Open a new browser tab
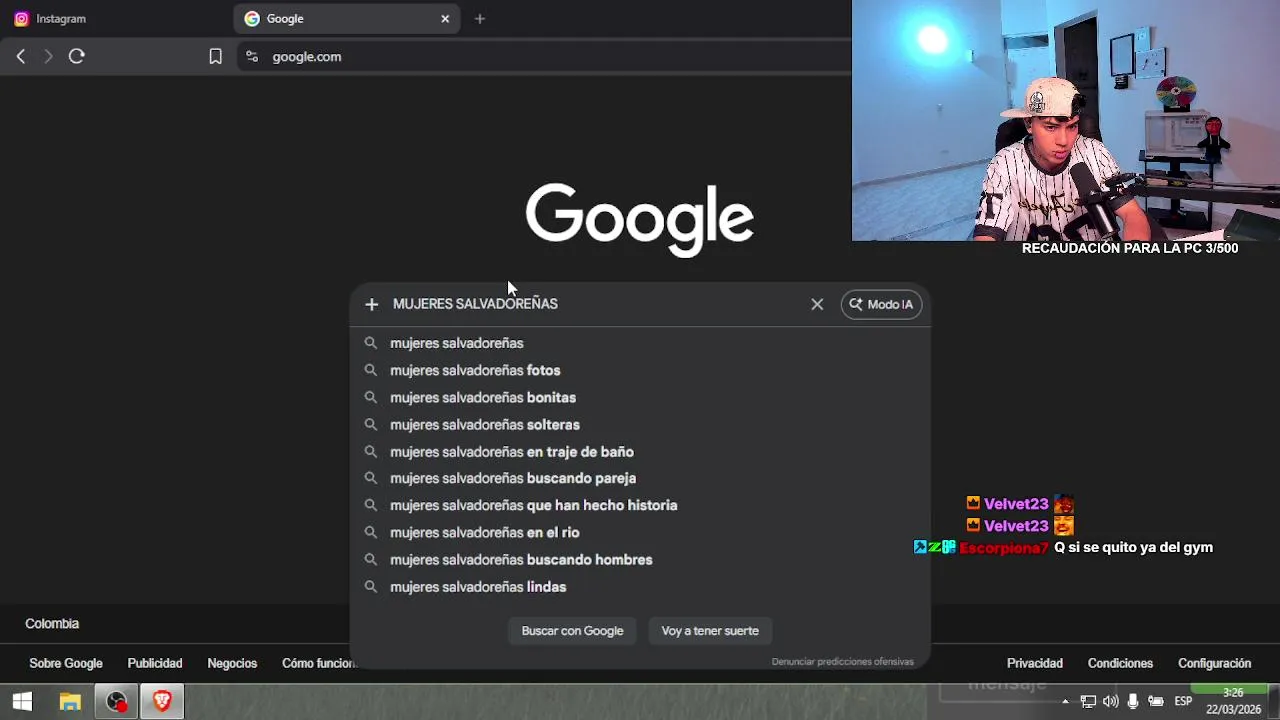 click(480, 19)
